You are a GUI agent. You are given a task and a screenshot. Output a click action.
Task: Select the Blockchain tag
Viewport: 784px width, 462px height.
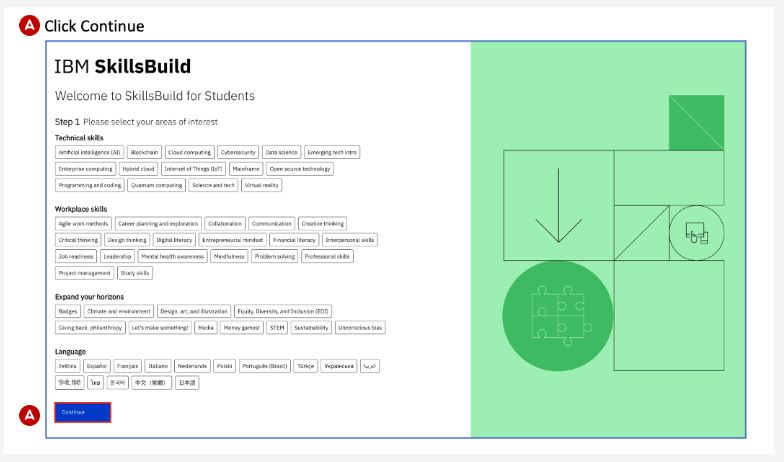144,152
